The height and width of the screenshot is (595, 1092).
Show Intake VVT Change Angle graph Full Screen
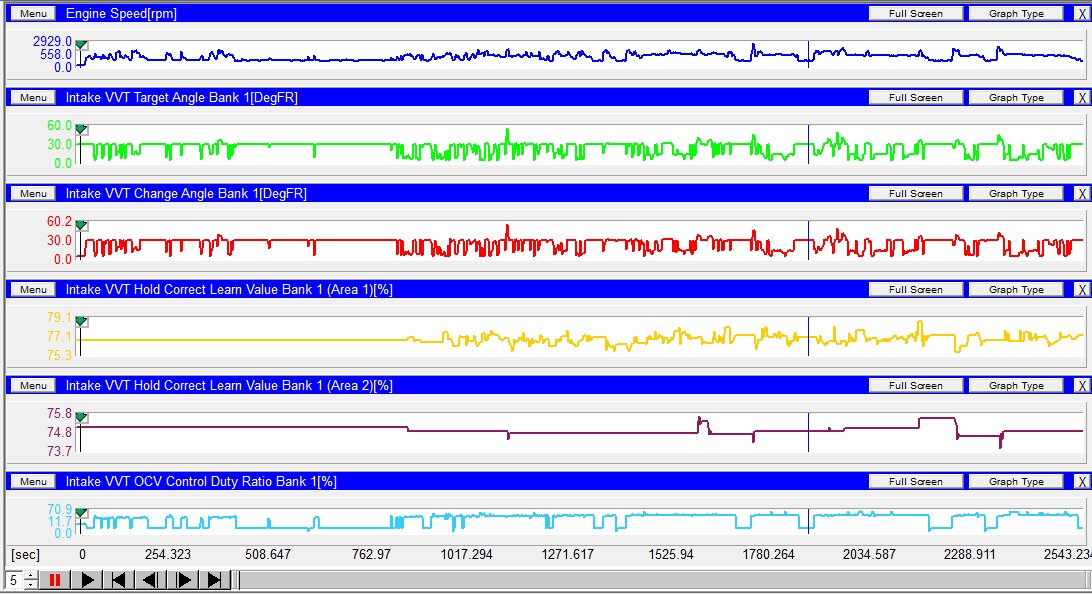[916, 194]
